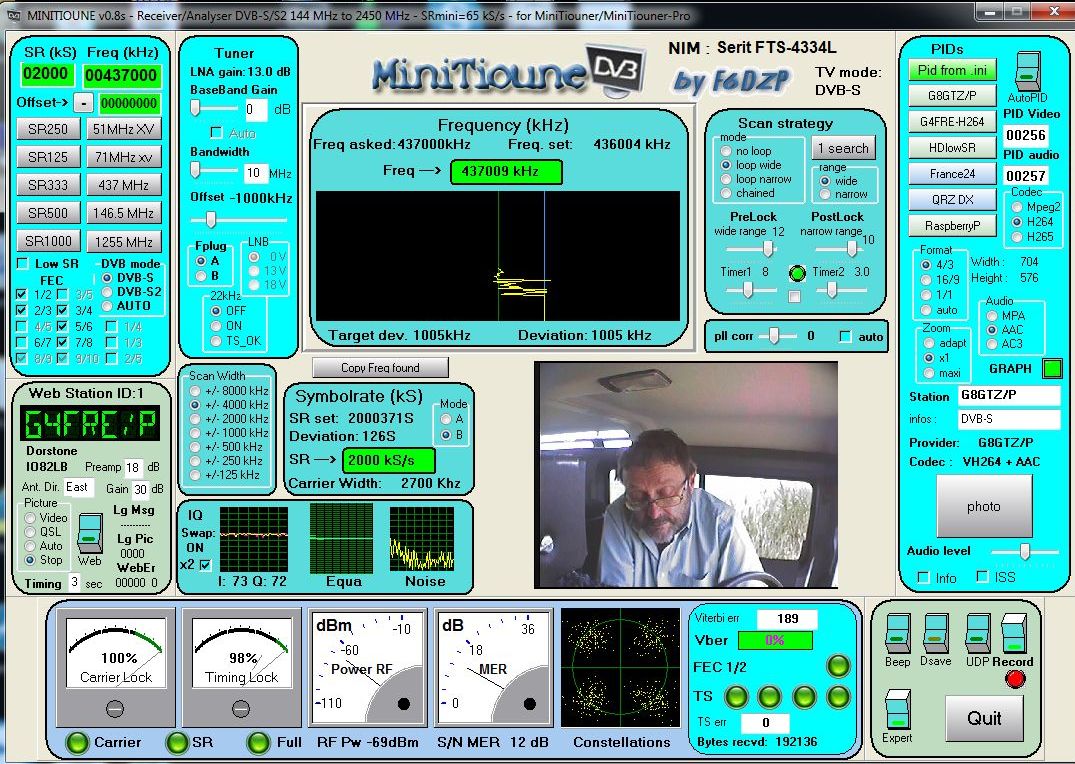Viewport: 1075px width, 764px height.
Task: Adjust the Audio level slider
Action: pos(1024,551)
